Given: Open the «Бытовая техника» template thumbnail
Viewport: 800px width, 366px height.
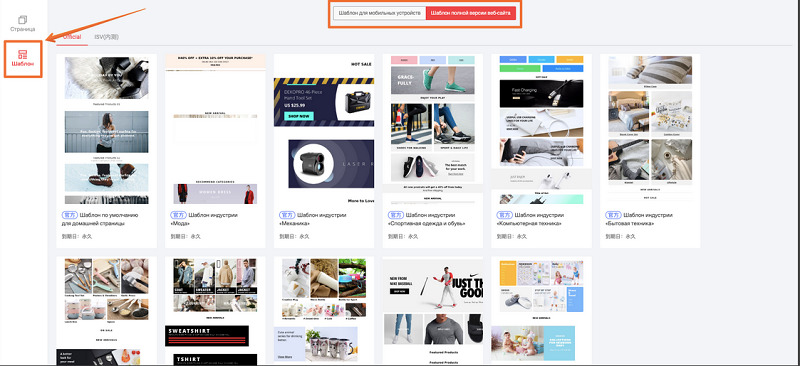Looking at the screenshot, I should (650, 130).
